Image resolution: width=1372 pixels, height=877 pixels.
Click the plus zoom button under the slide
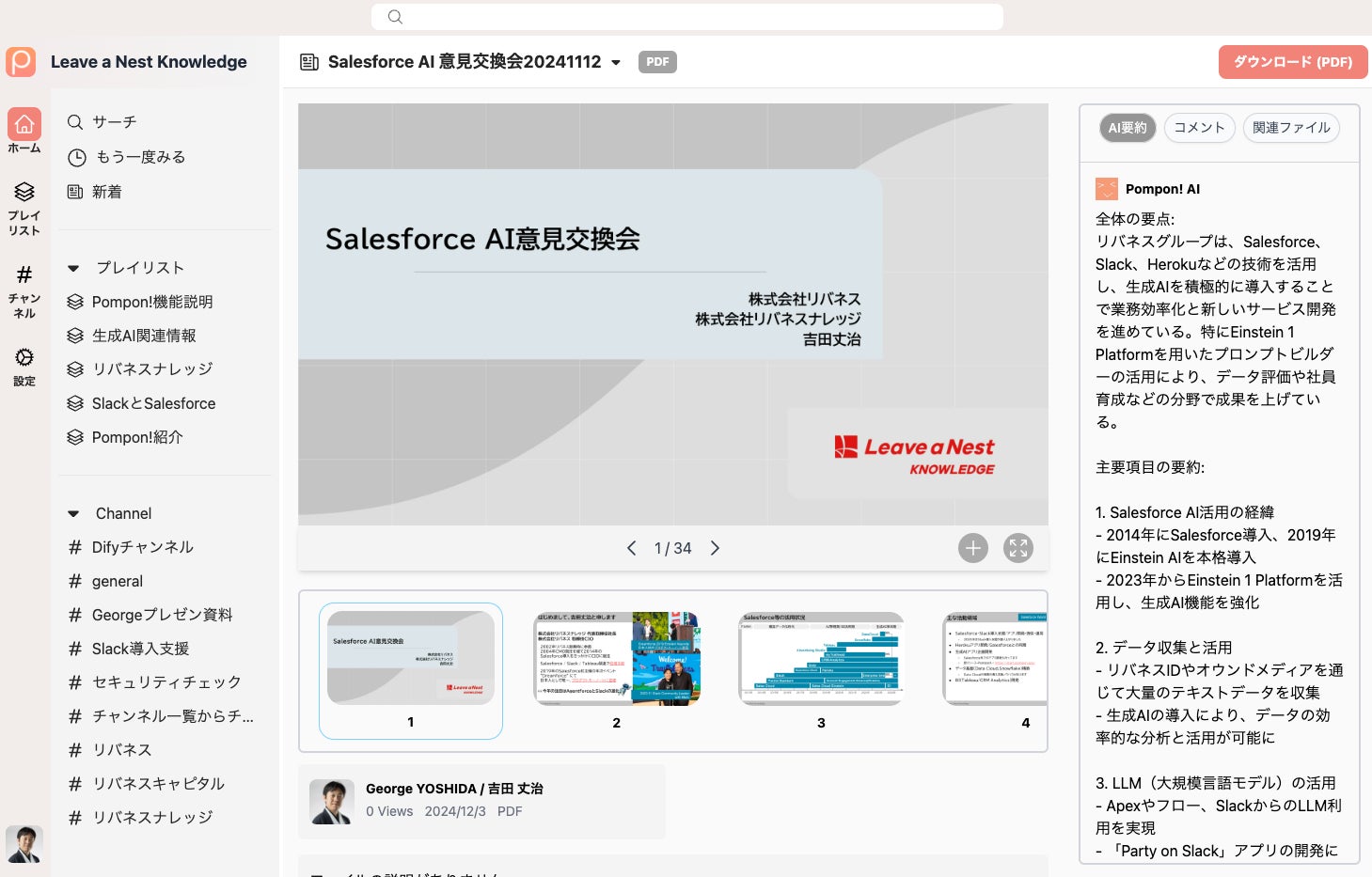[973, 548]
